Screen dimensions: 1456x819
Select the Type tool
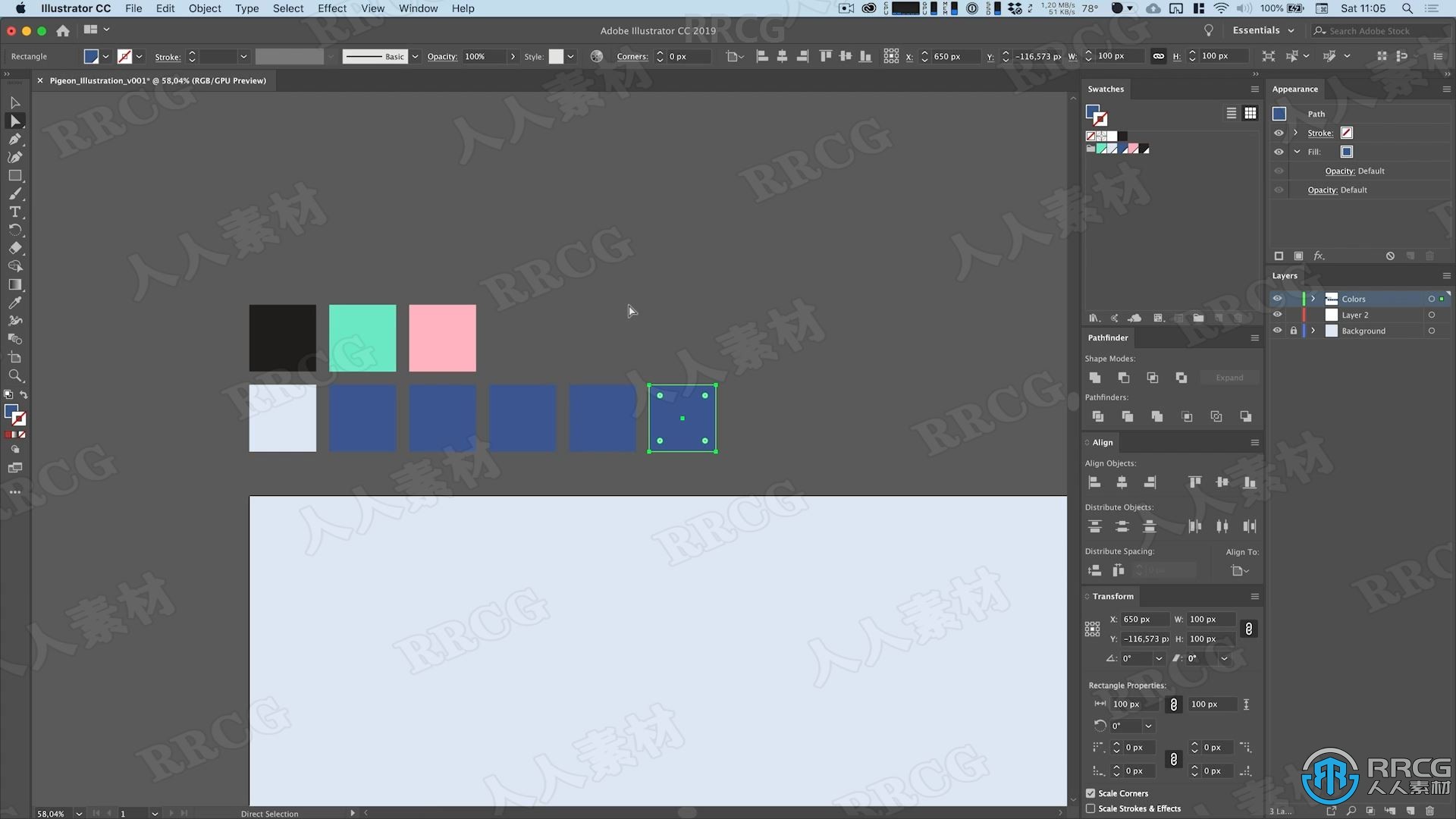coord(15,212)
